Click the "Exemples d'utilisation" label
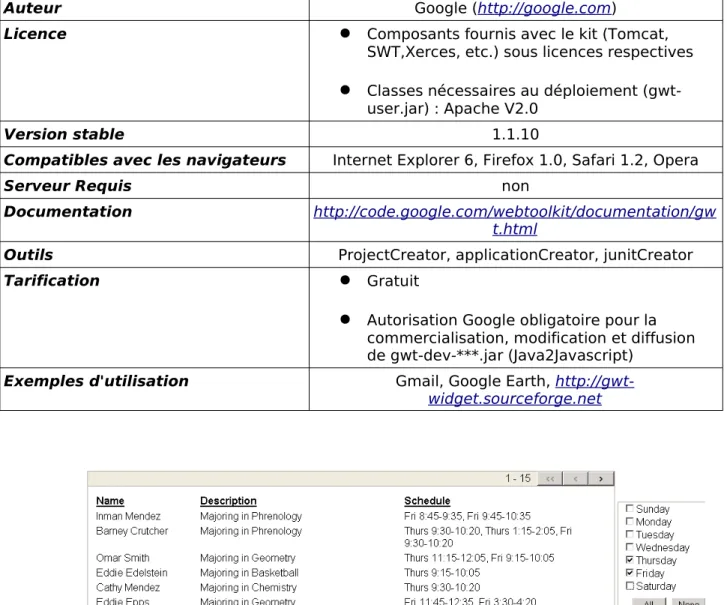This screenshot has width=727, height=605. tap(96, 381)
